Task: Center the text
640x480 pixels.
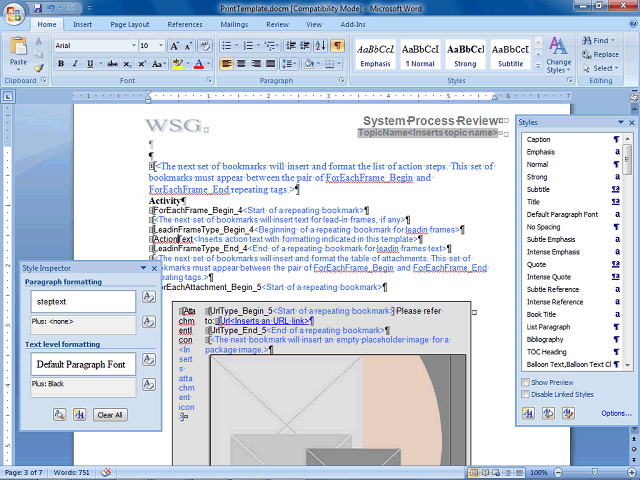Action: 241,64
